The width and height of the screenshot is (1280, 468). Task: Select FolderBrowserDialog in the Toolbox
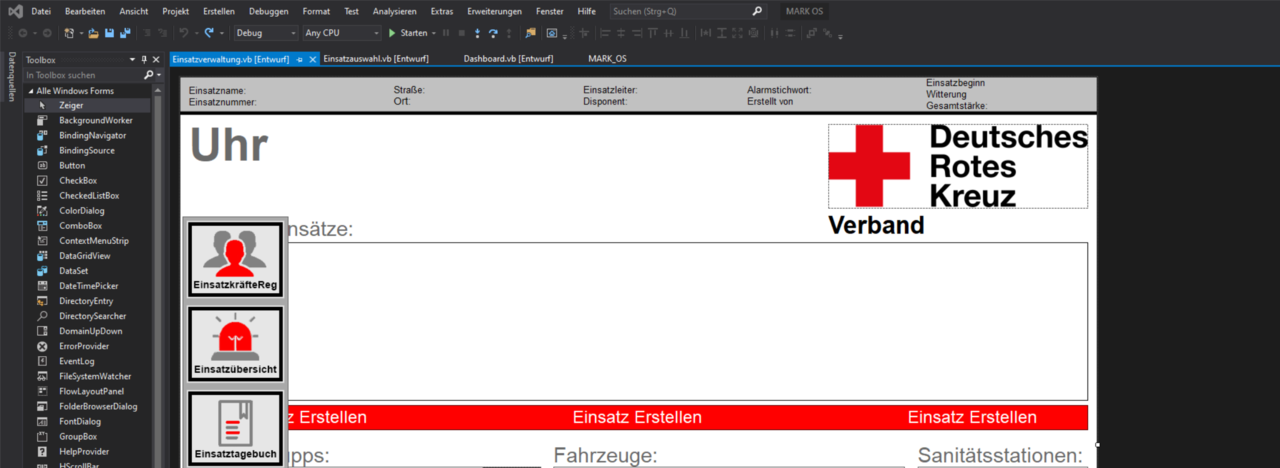[x=88, y=407]
